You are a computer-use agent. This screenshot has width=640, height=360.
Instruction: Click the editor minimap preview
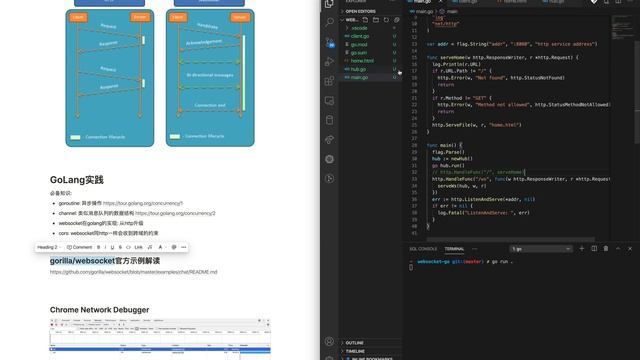(623, 28)
